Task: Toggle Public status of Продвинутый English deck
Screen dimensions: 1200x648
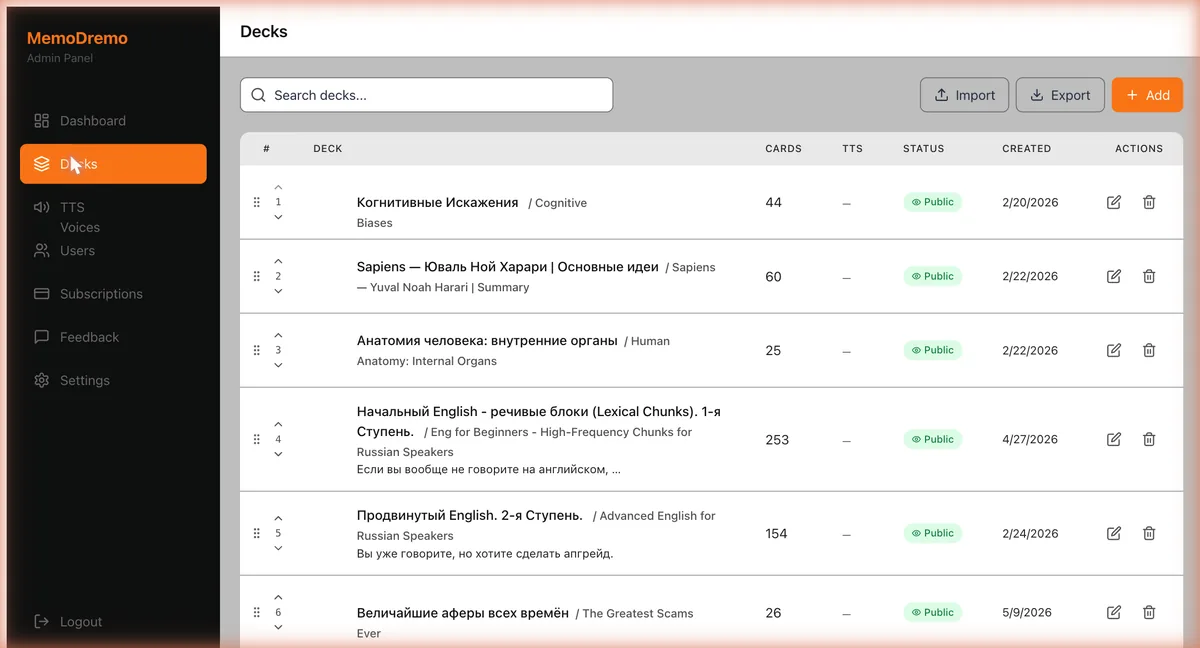Action: tap(933, 533)
